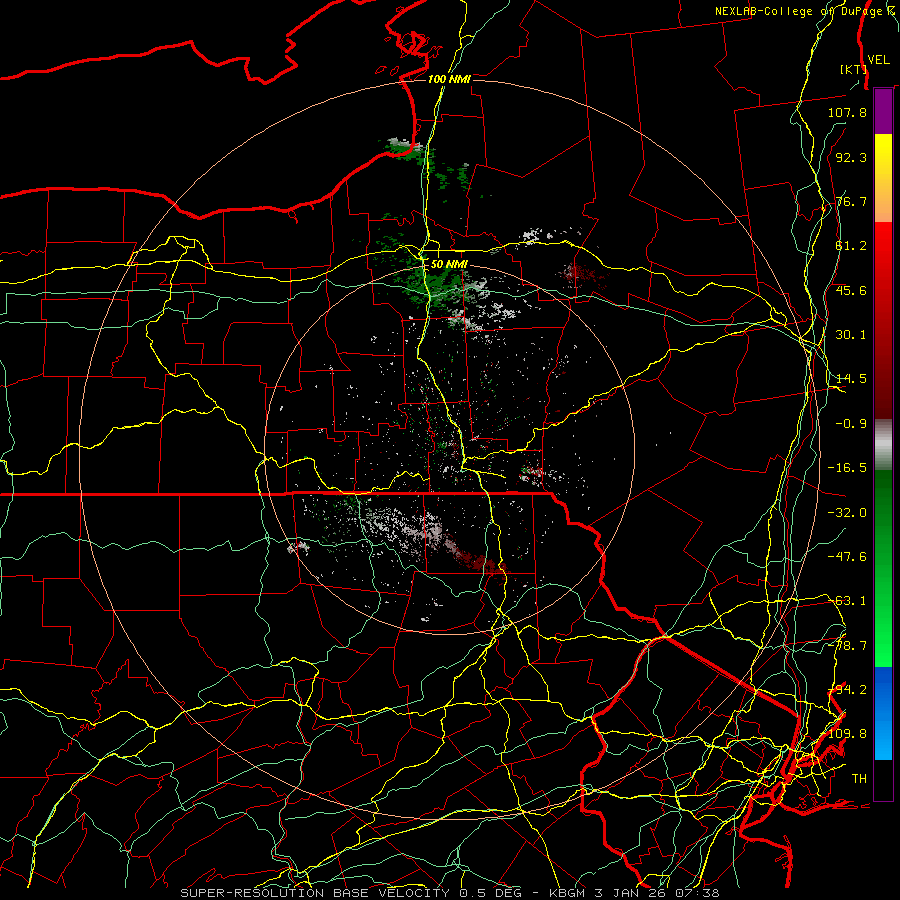Pick the blue segment of velocity scale
Viewport: 900px width, 900px height.
pos(883,713)
